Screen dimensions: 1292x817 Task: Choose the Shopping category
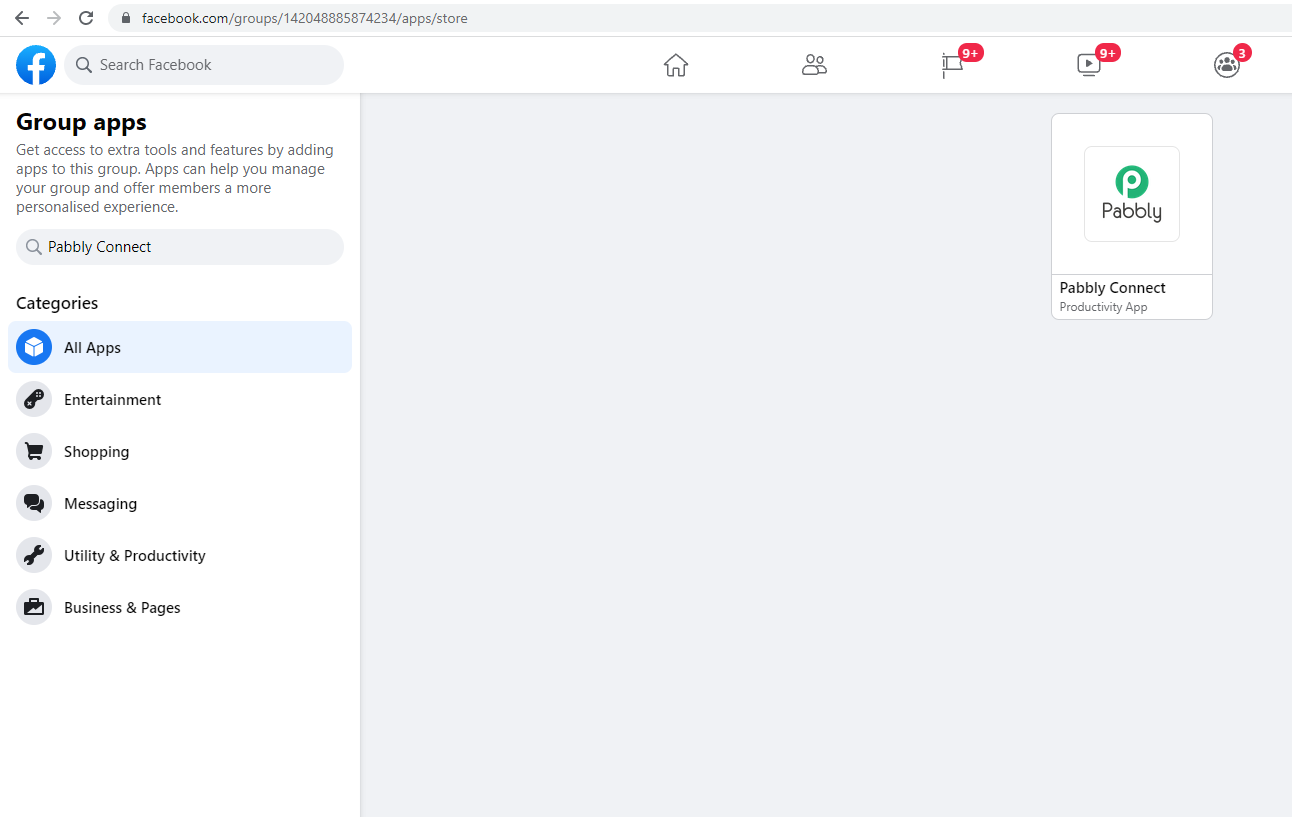(180, 451)
